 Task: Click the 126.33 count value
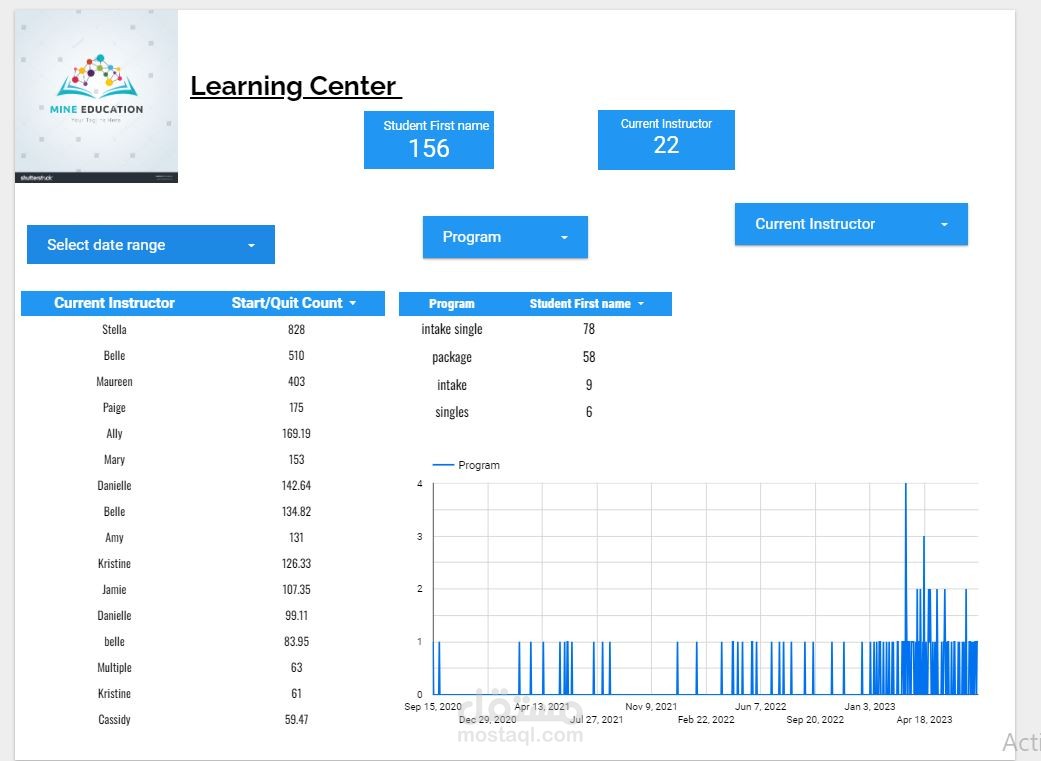tap(296, 563)
